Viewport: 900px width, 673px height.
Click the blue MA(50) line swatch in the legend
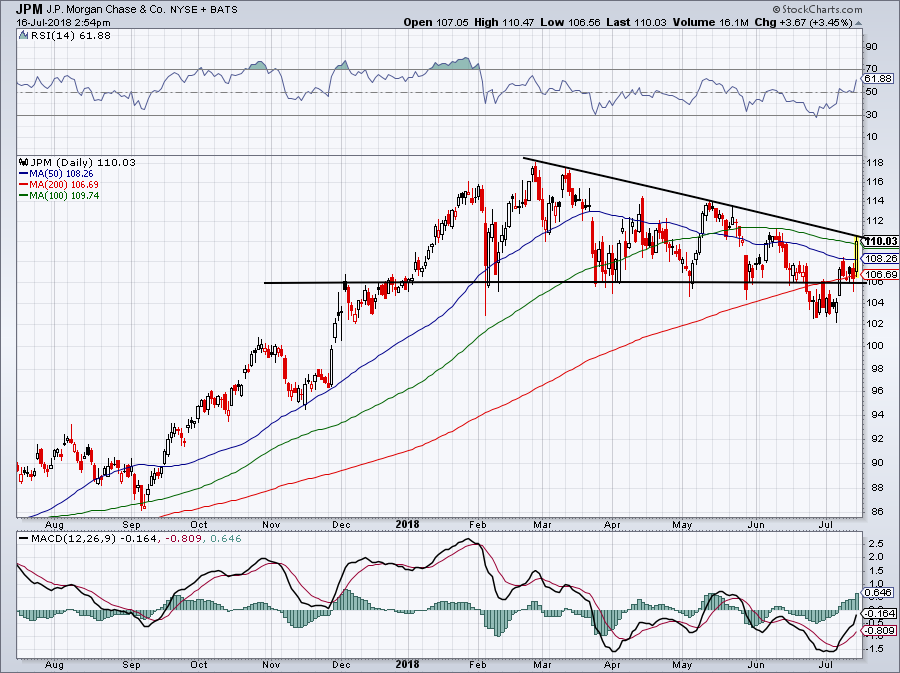point(24,174)
